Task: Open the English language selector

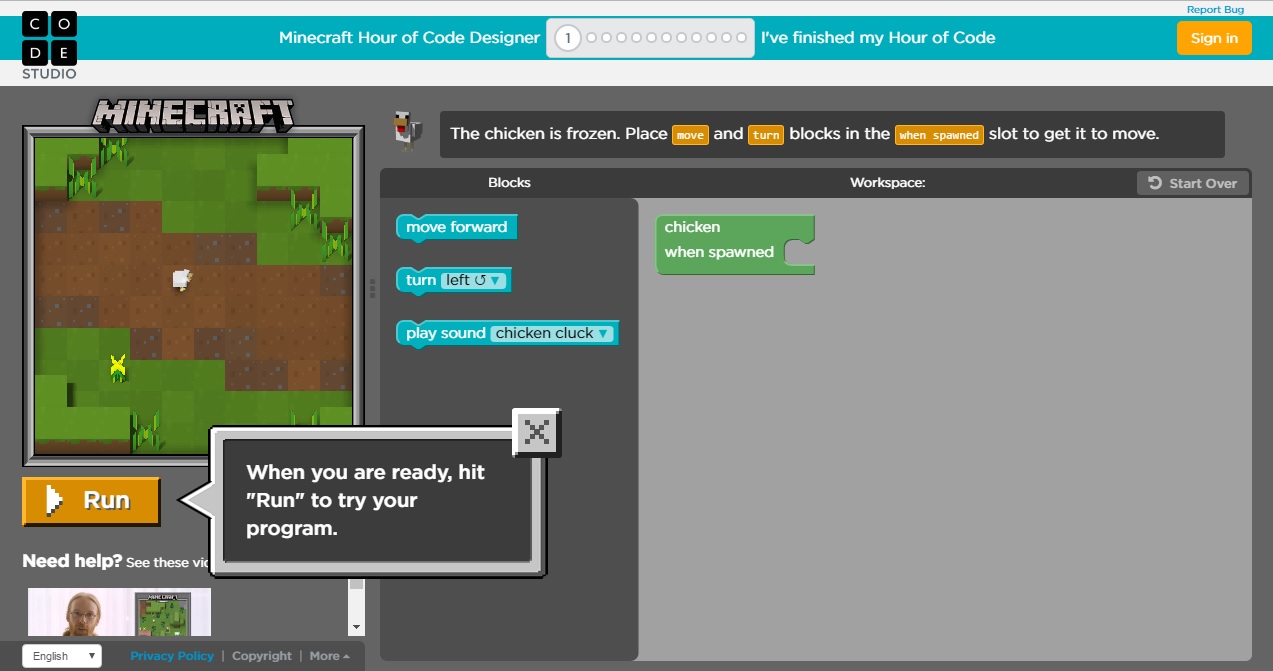Action: coord(60,655)
